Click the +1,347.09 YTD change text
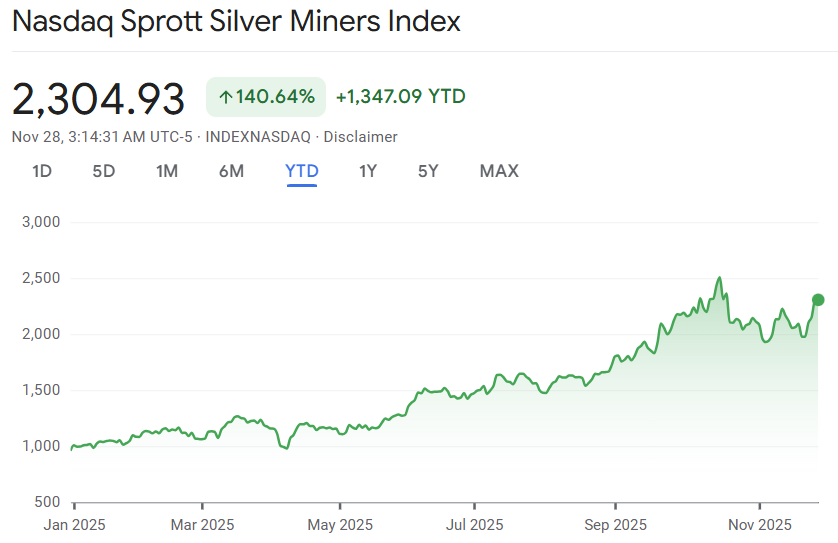Image resolution: width=838 pixels, height=543 pixels. [x=401, y=97]
